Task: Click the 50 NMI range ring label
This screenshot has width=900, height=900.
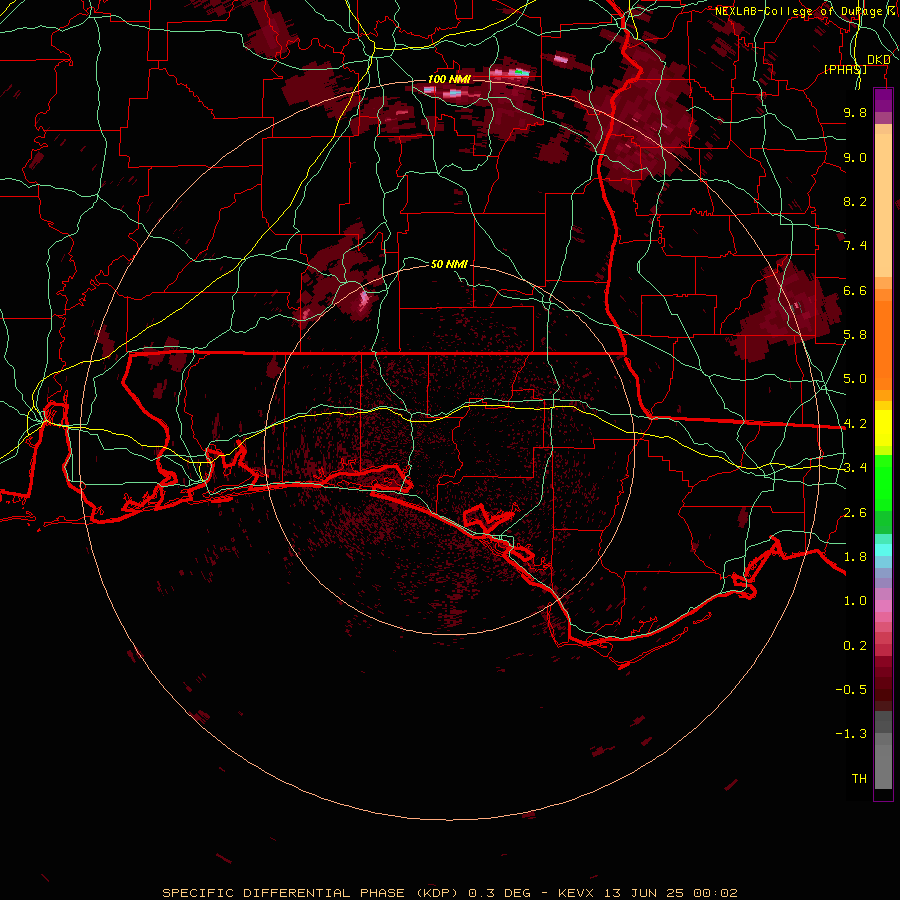Action: 449,264
